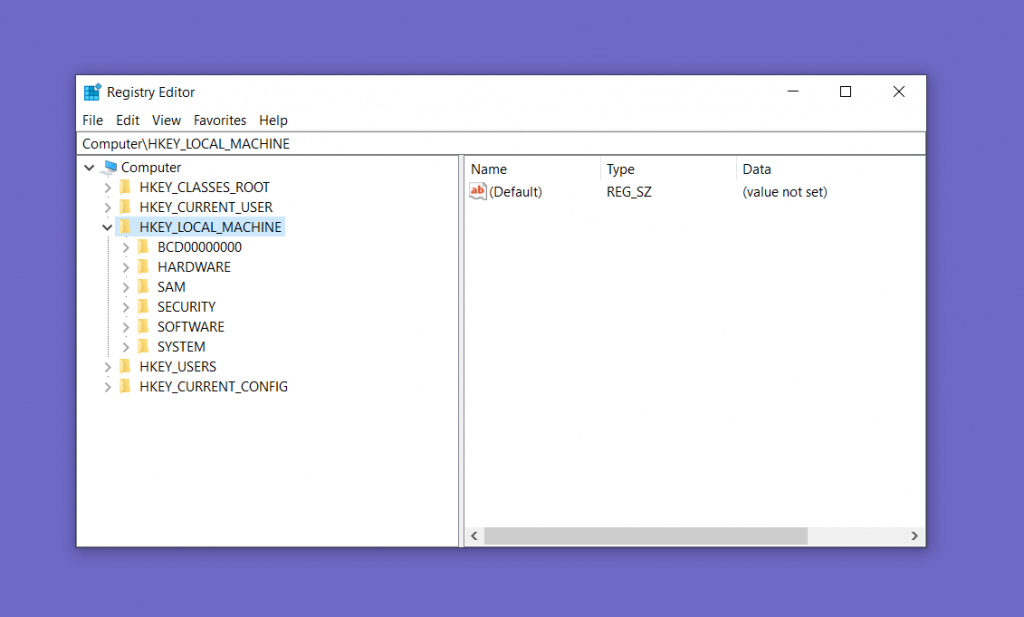Click the SECURITY folder icon

point(144,307)
